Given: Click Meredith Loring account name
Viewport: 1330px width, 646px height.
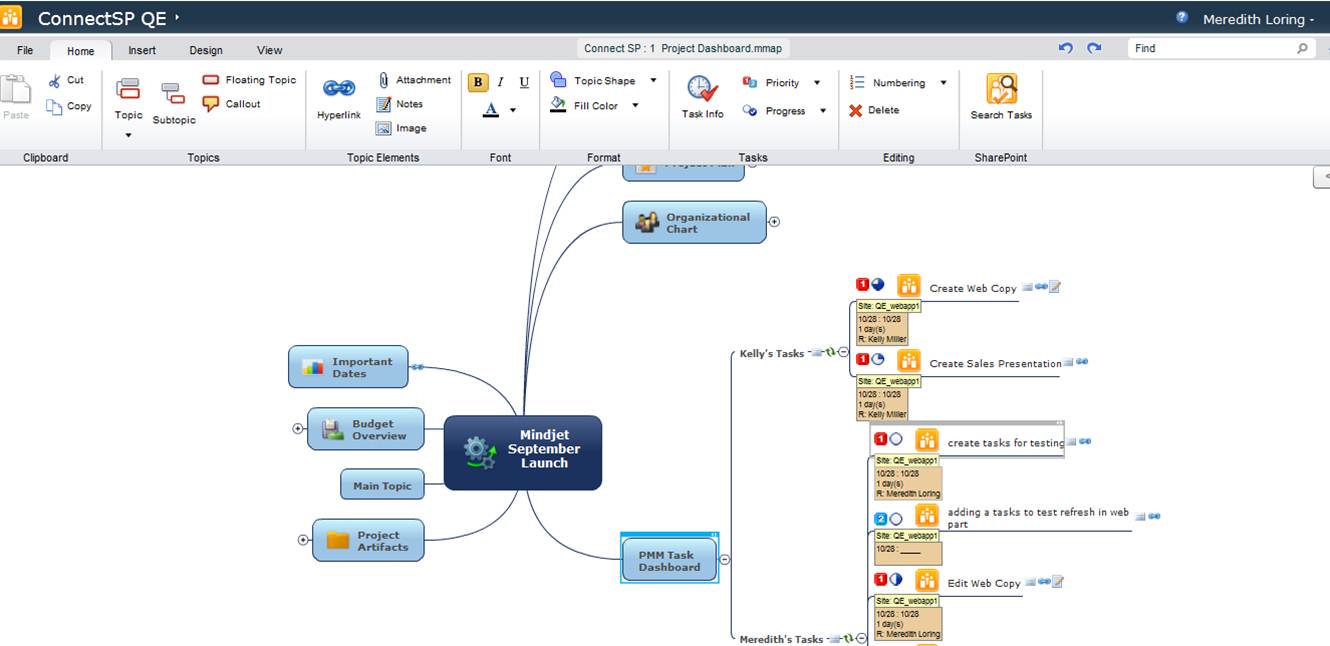Looking at the screenshot, I should (x=1256, y=17).
